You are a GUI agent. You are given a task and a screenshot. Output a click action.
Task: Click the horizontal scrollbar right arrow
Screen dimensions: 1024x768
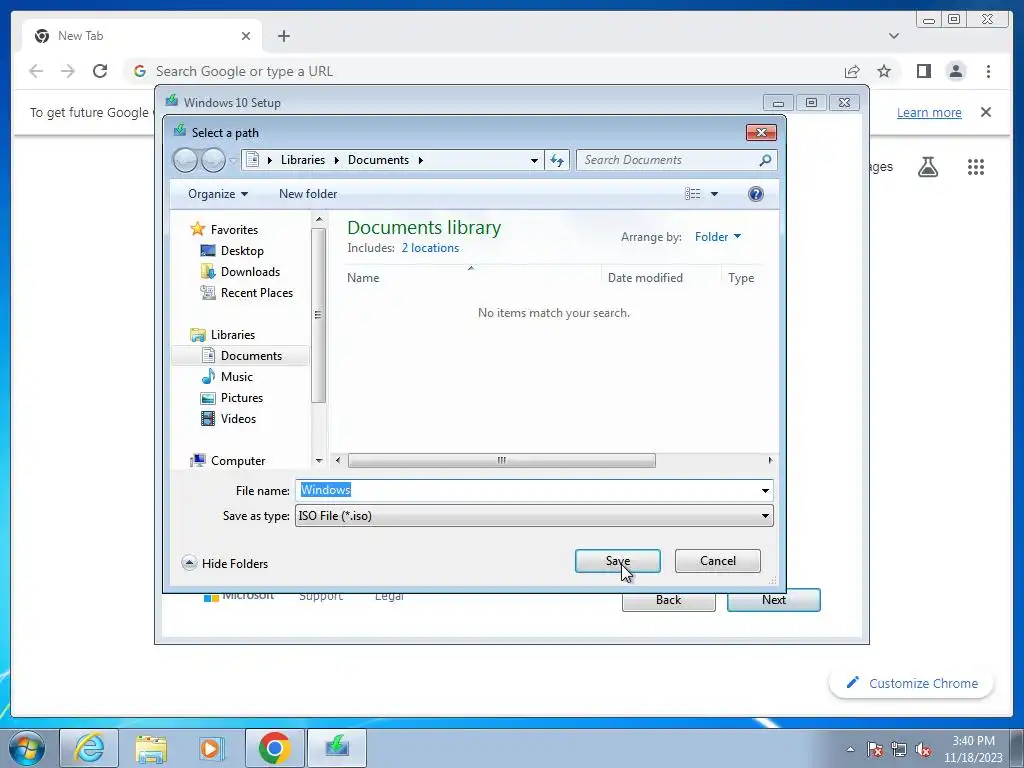pyautogui.click(x=771, y=460)
